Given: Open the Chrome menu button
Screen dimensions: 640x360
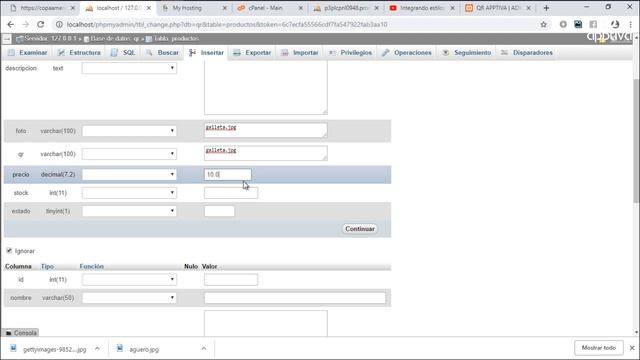Looking at the screenshot, I should tap(631, 24).
